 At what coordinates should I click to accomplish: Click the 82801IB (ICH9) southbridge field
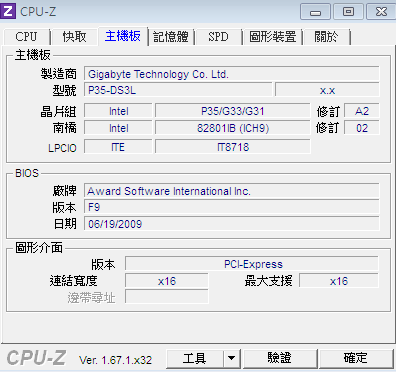[233, 128]
